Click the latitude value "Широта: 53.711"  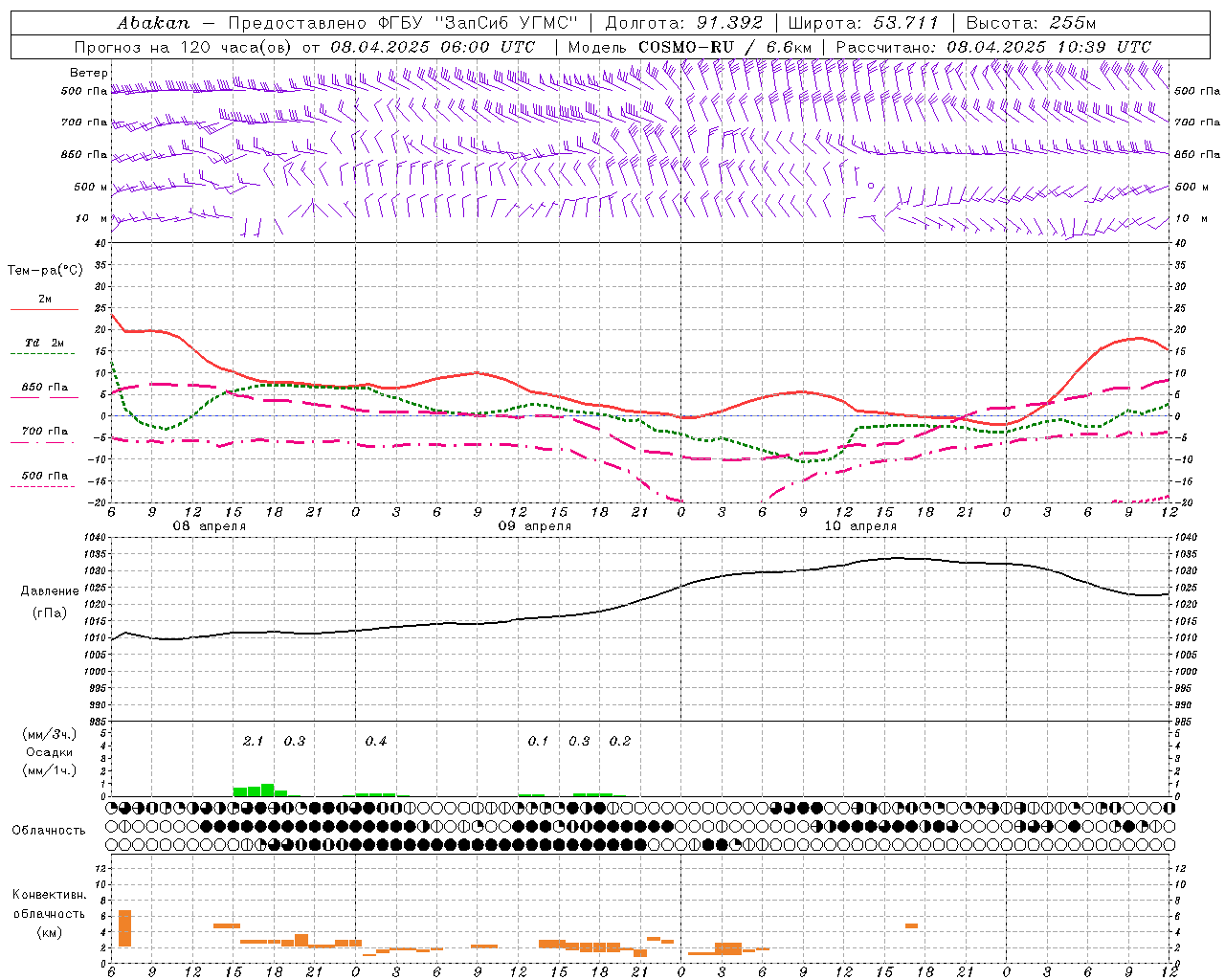863,23
